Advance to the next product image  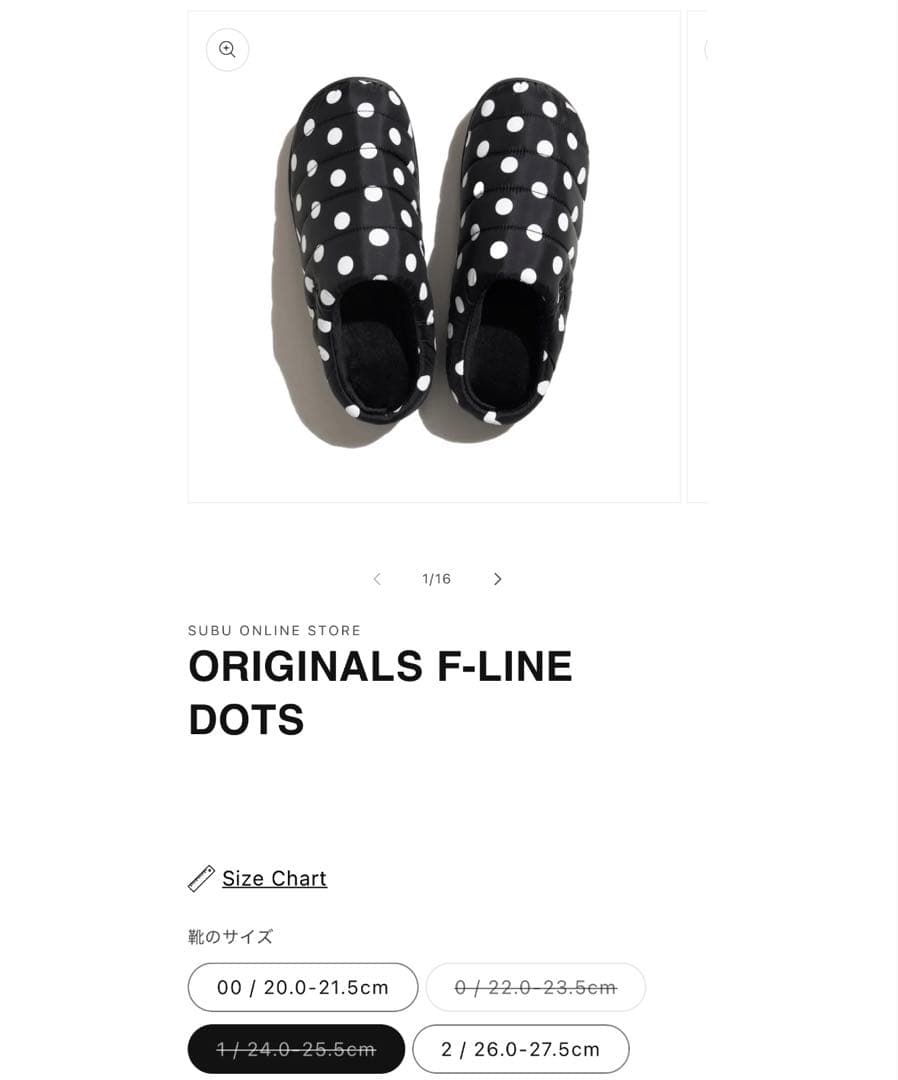tap(498, 579)
